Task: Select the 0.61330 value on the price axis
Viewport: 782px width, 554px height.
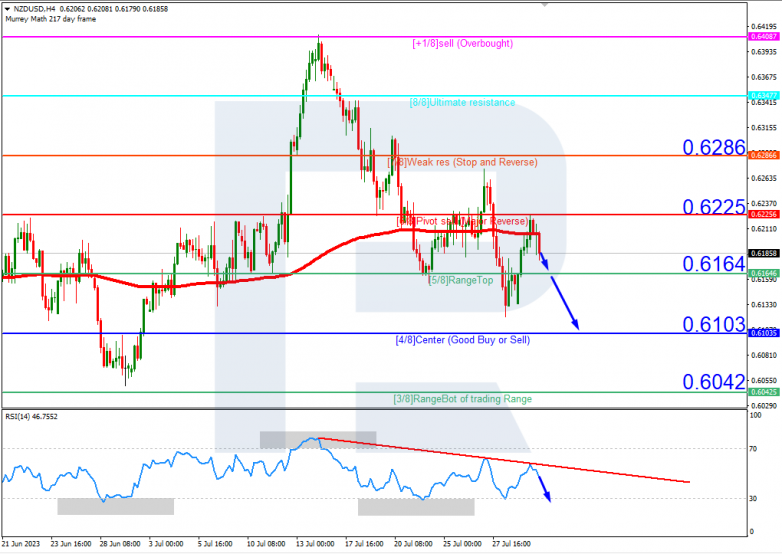Action: (764, 305)
